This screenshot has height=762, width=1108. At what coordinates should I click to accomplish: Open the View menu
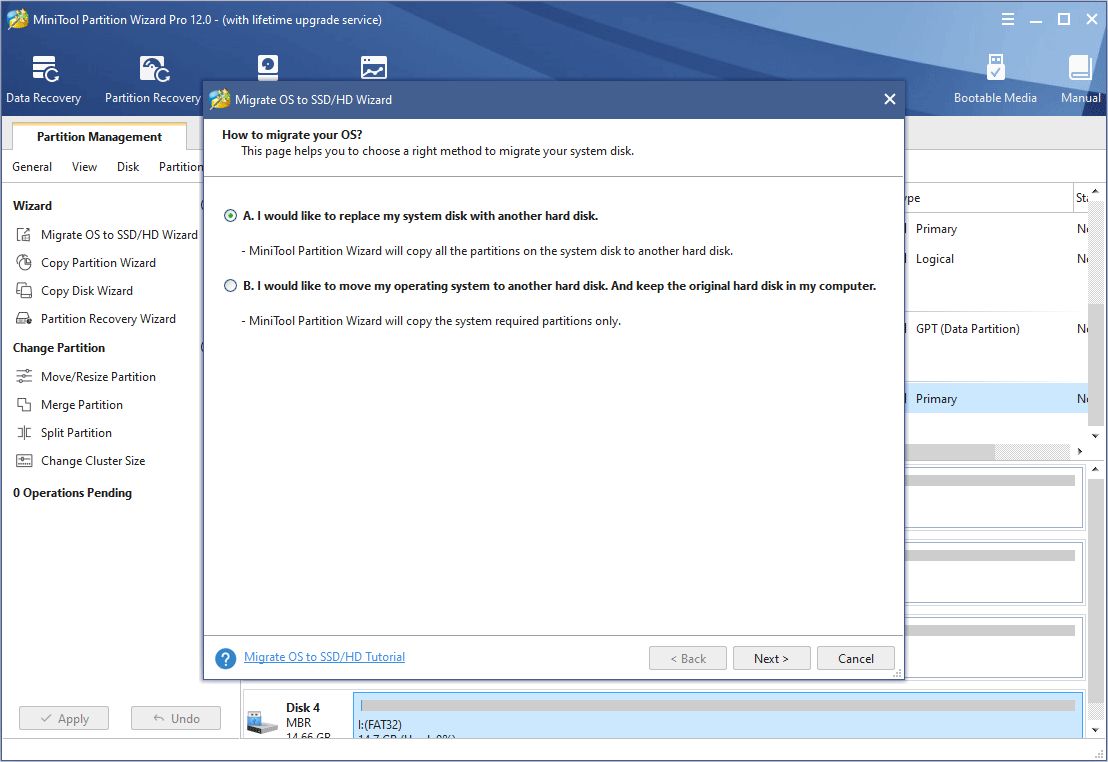click(x=84, y=167)
